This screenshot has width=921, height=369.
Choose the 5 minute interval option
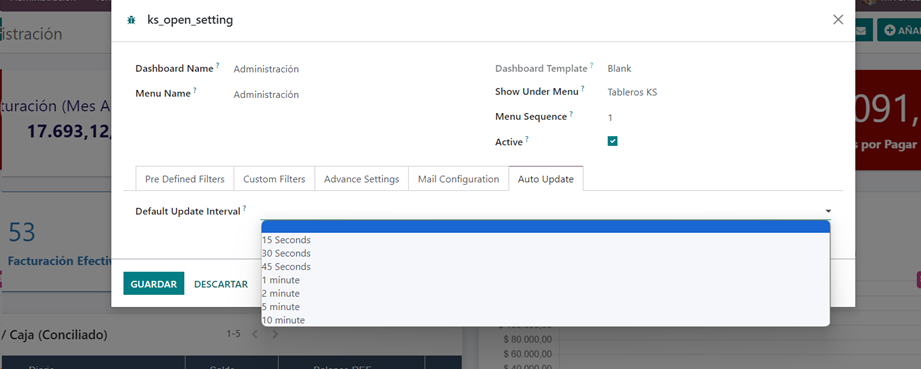tap(546, 307)
